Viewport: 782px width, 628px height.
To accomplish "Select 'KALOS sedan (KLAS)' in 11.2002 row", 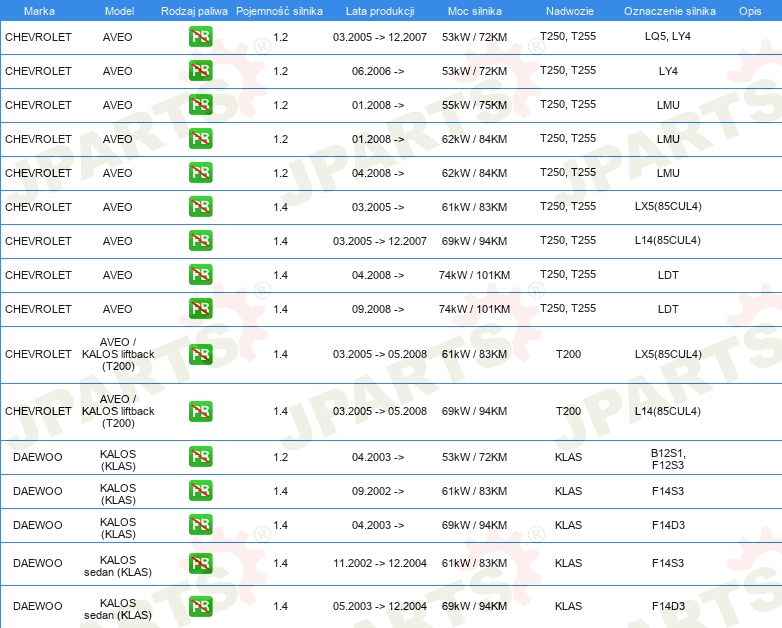I will (x=118, y=566).
